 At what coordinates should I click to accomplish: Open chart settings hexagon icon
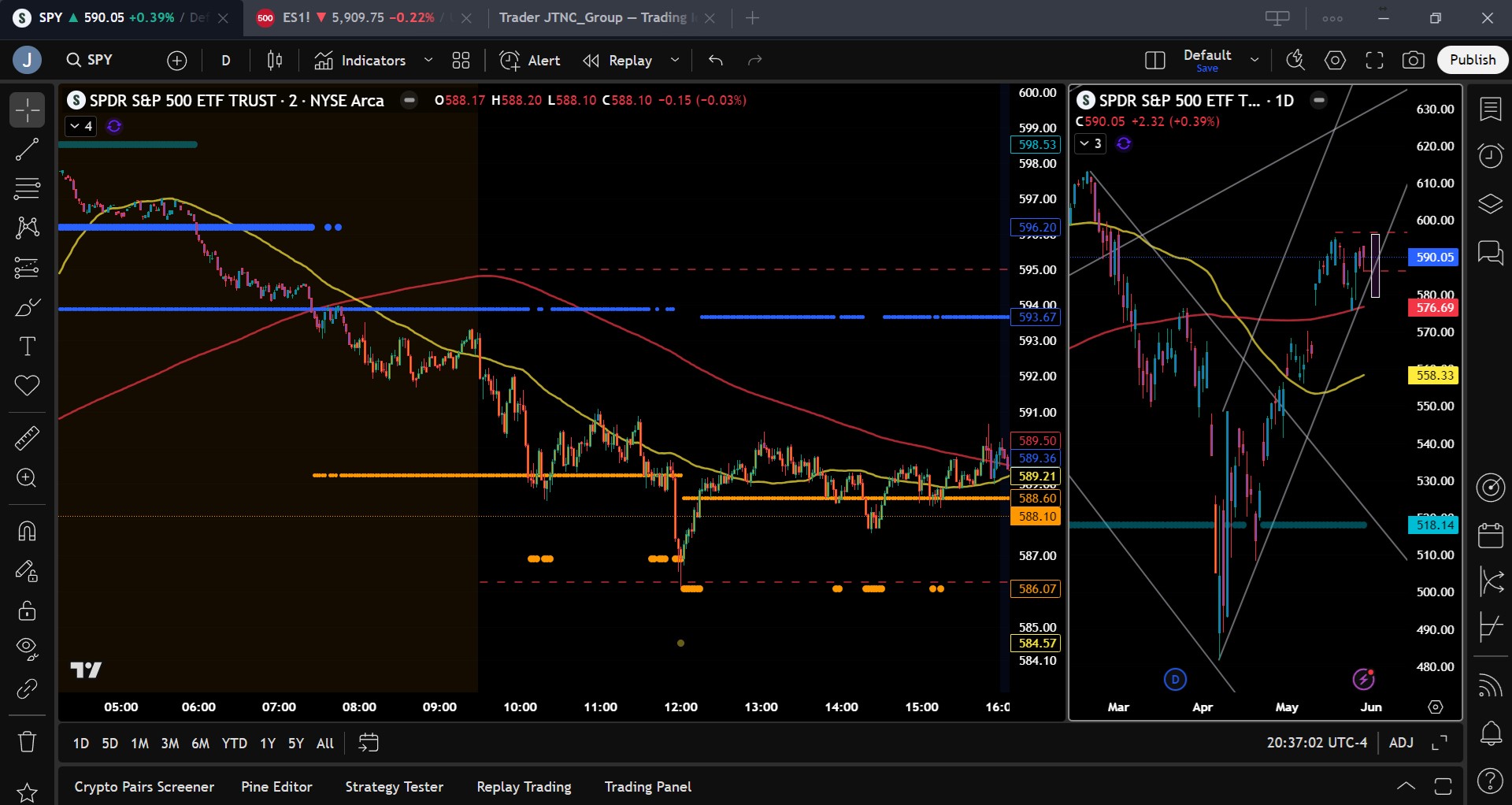(1335, 61)
